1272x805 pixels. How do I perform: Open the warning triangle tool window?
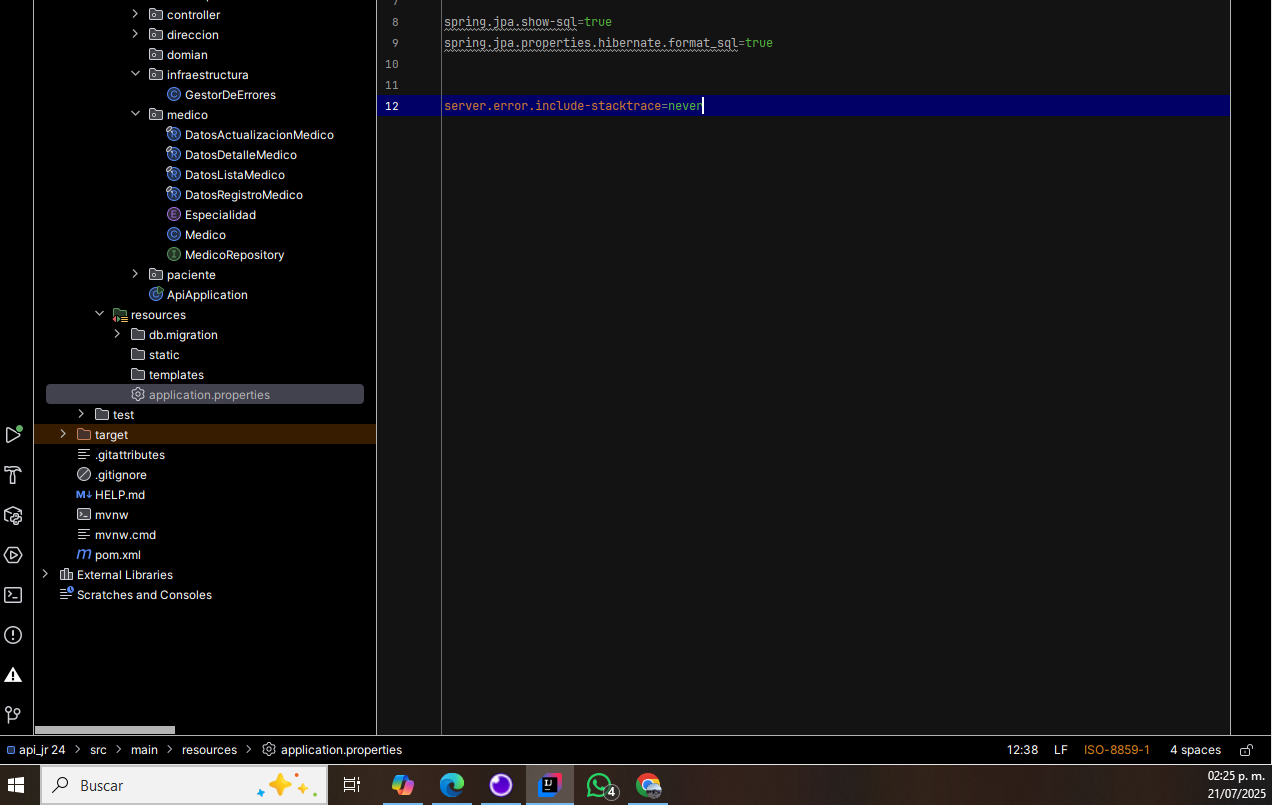coord(13,675)
